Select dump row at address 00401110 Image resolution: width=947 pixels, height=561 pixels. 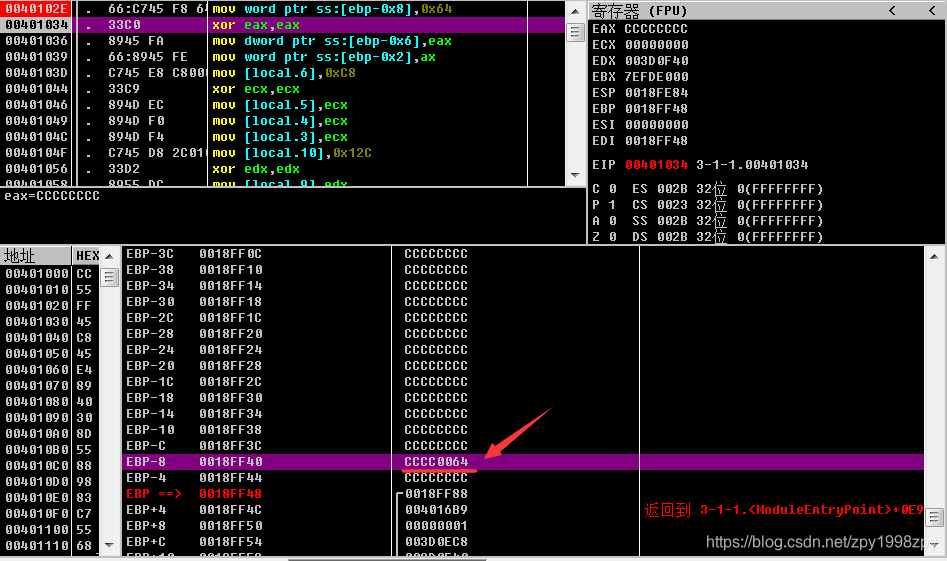(x=50, y=545)
